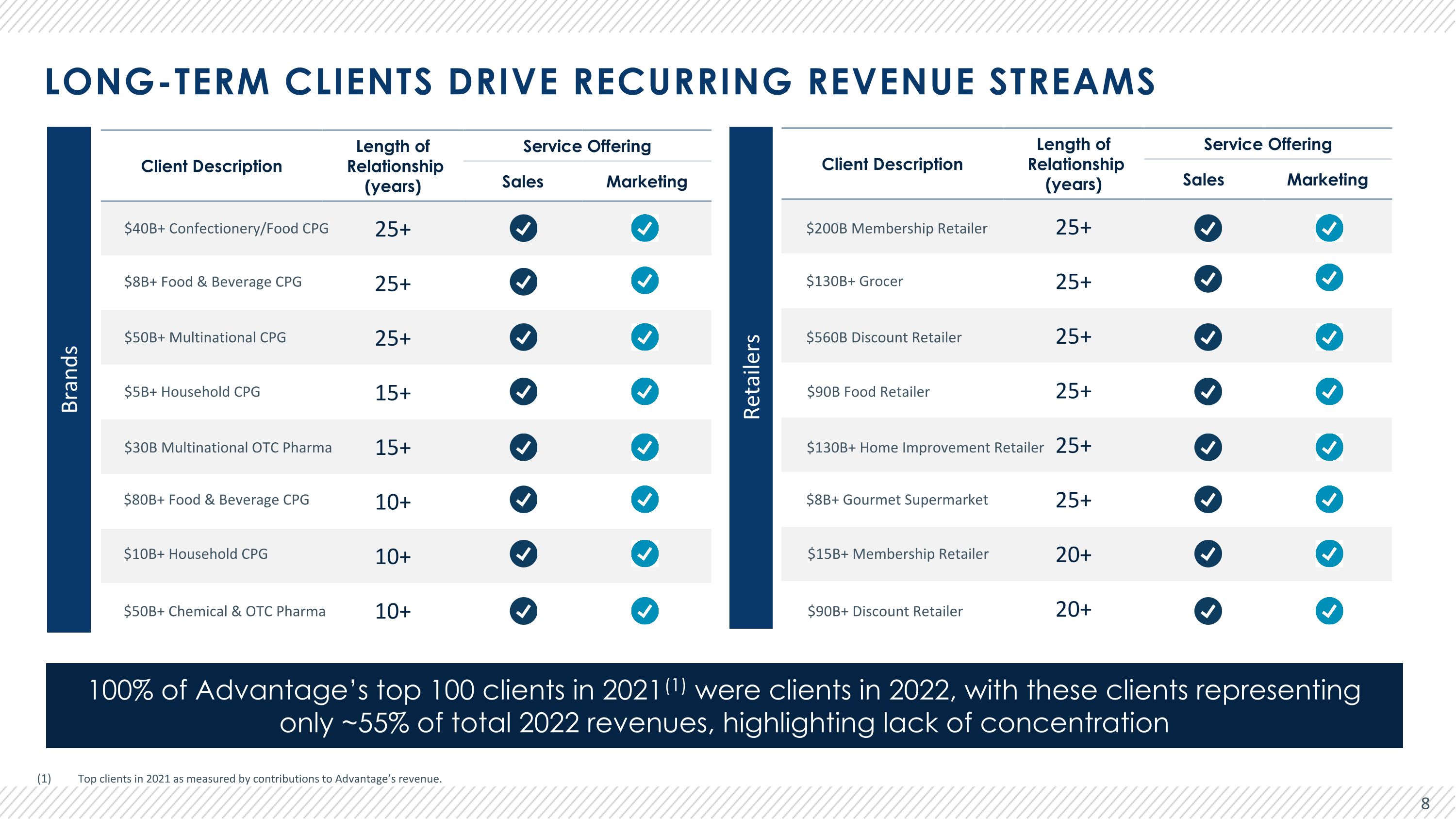The width and height of the screenshot is (1456, 819).
Task: Click the Marketing checkmark for $130B+ Grocer
Action: (x=1329, y=278)
